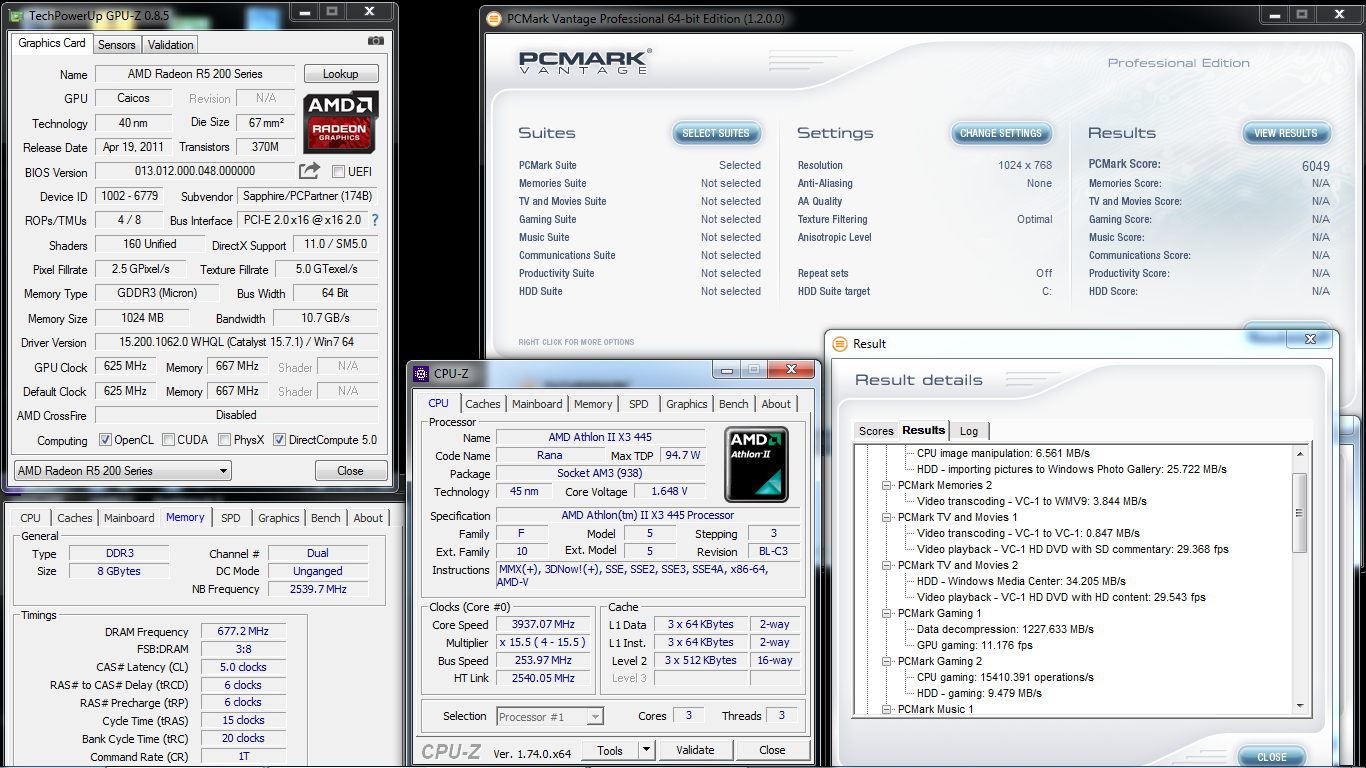Click the 'RIGHT CLICK FOR MORE OPTIONS' text
1366x768 pixels.
(576, 342)
